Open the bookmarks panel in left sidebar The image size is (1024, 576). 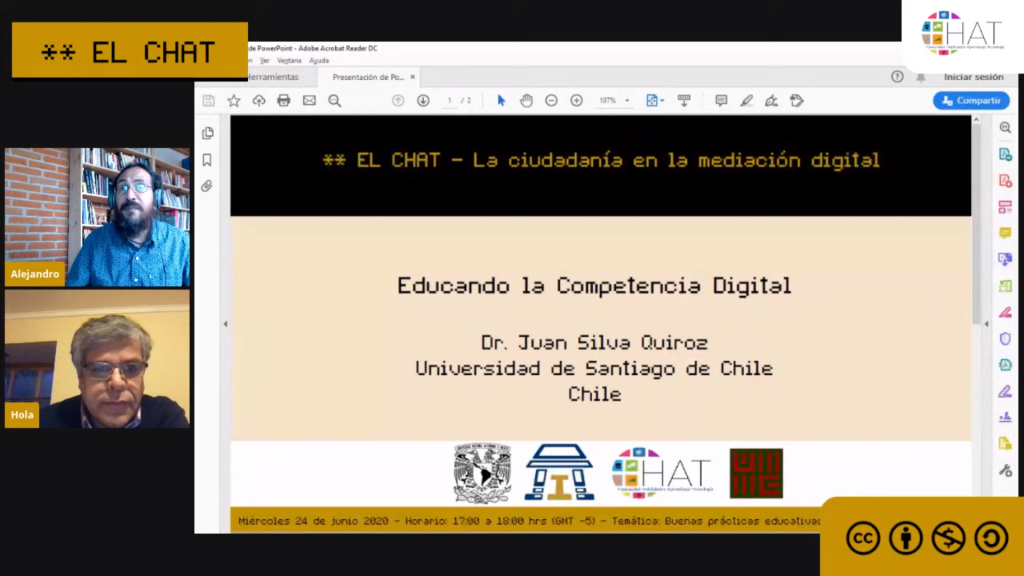[x=207, y=159]
